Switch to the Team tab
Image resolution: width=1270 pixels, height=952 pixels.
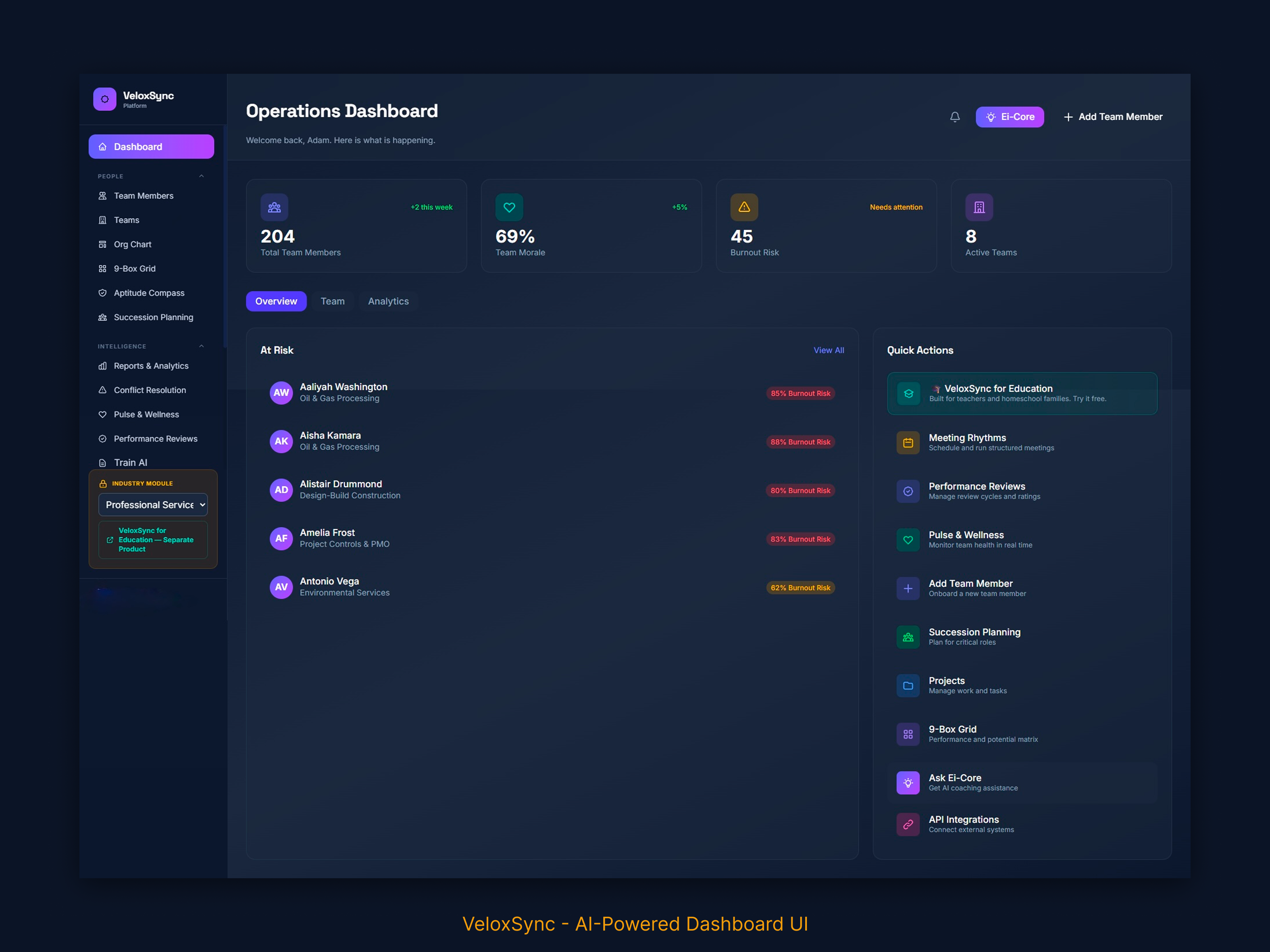click(x=333, y=301)
